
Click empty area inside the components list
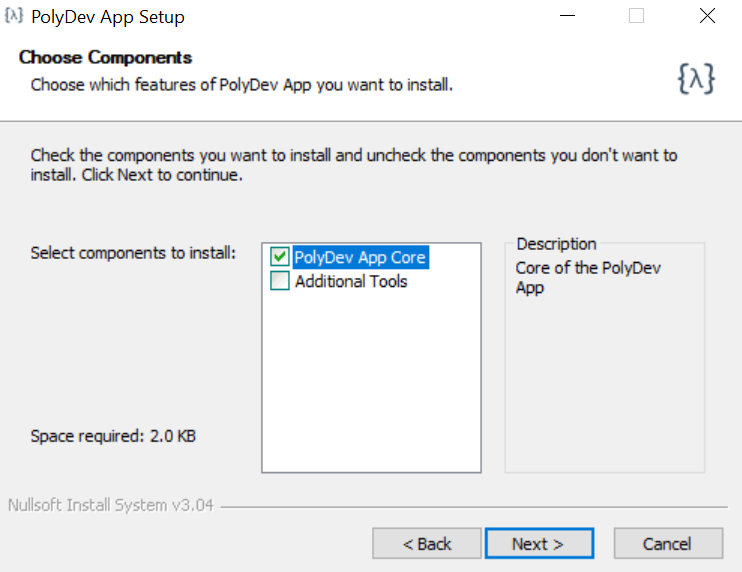370,390
